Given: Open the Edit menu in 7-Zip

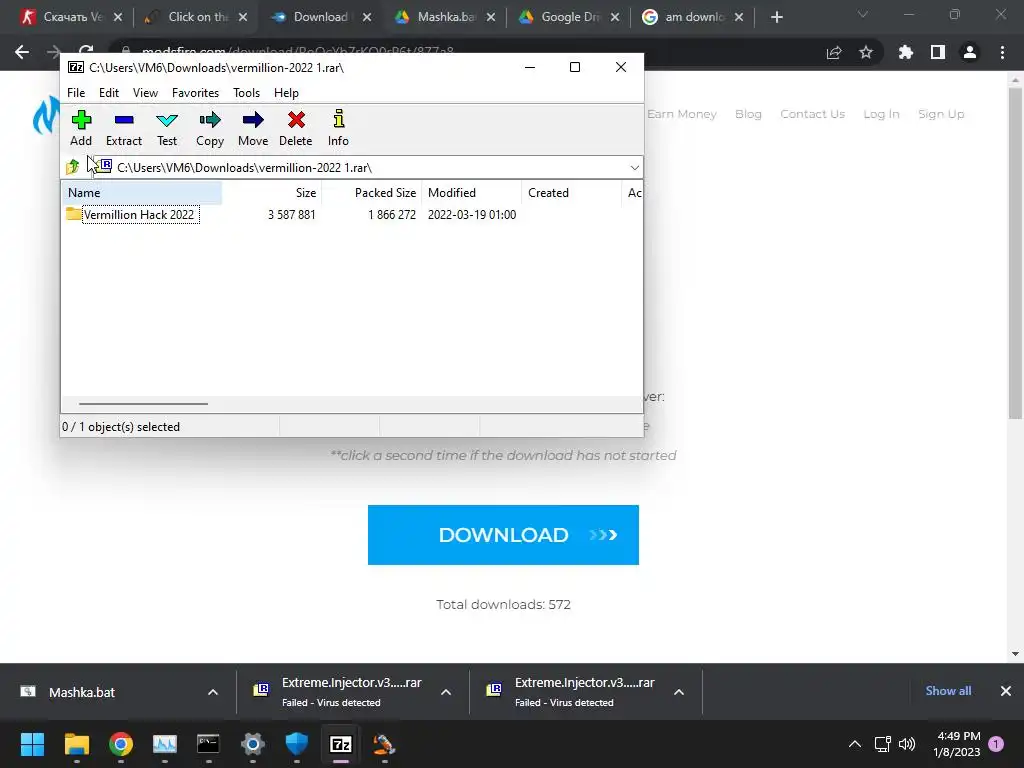Looking at the screenshot, I should 108,93.
